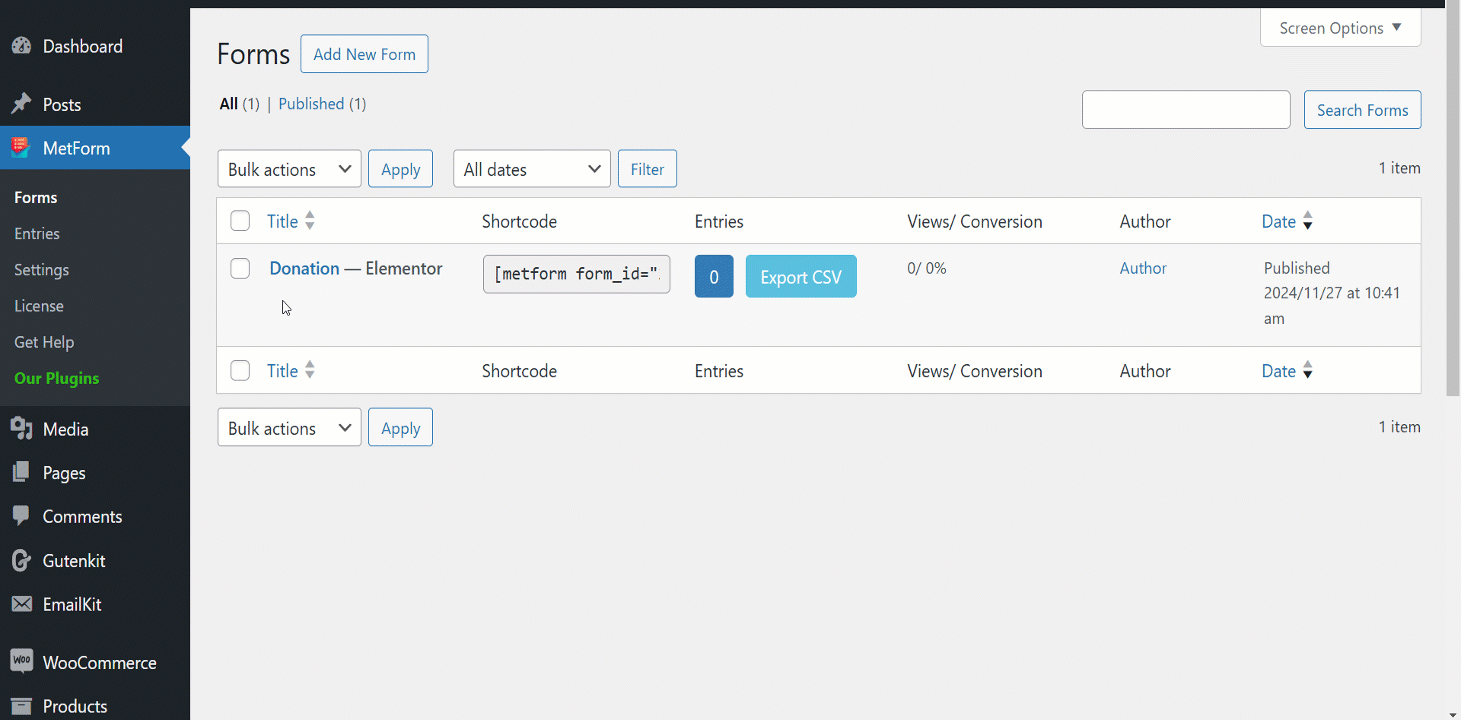Open MetForm menu item
The width and height of the screenshot is (1461, 720).
click(95, 148)
